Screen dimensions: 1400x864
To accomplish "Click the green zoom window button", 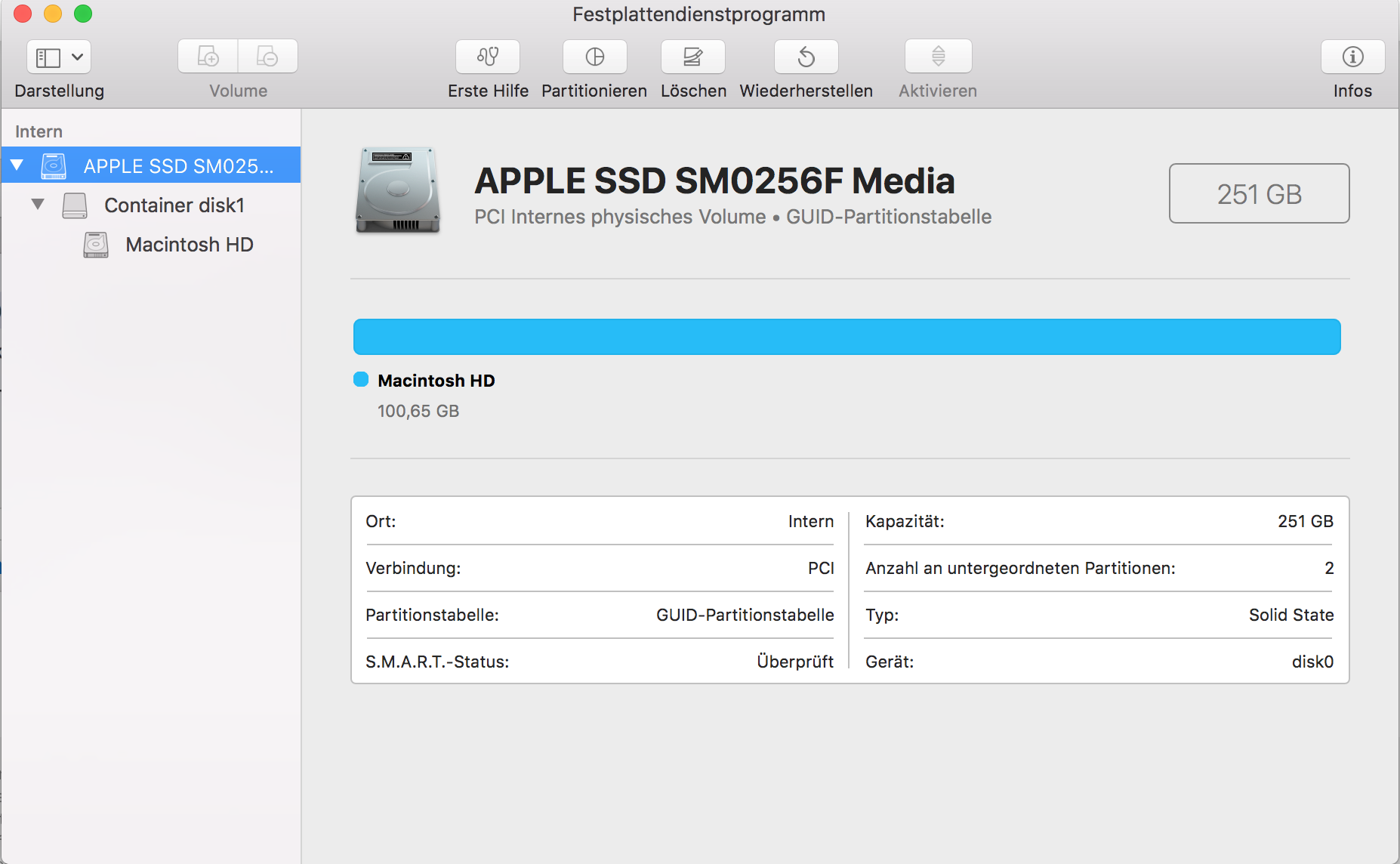I will tap(83, 14).
